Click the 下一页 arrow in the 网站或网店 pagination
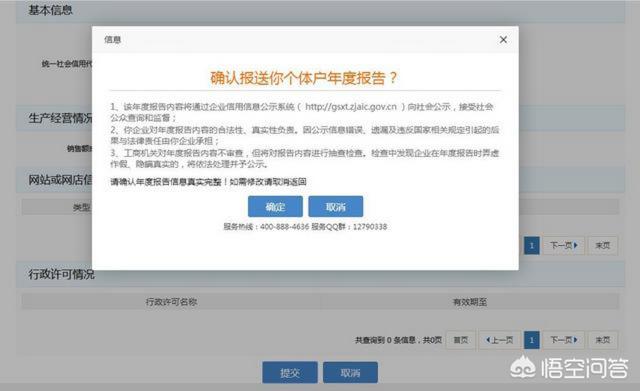 [x=563, y=245]
